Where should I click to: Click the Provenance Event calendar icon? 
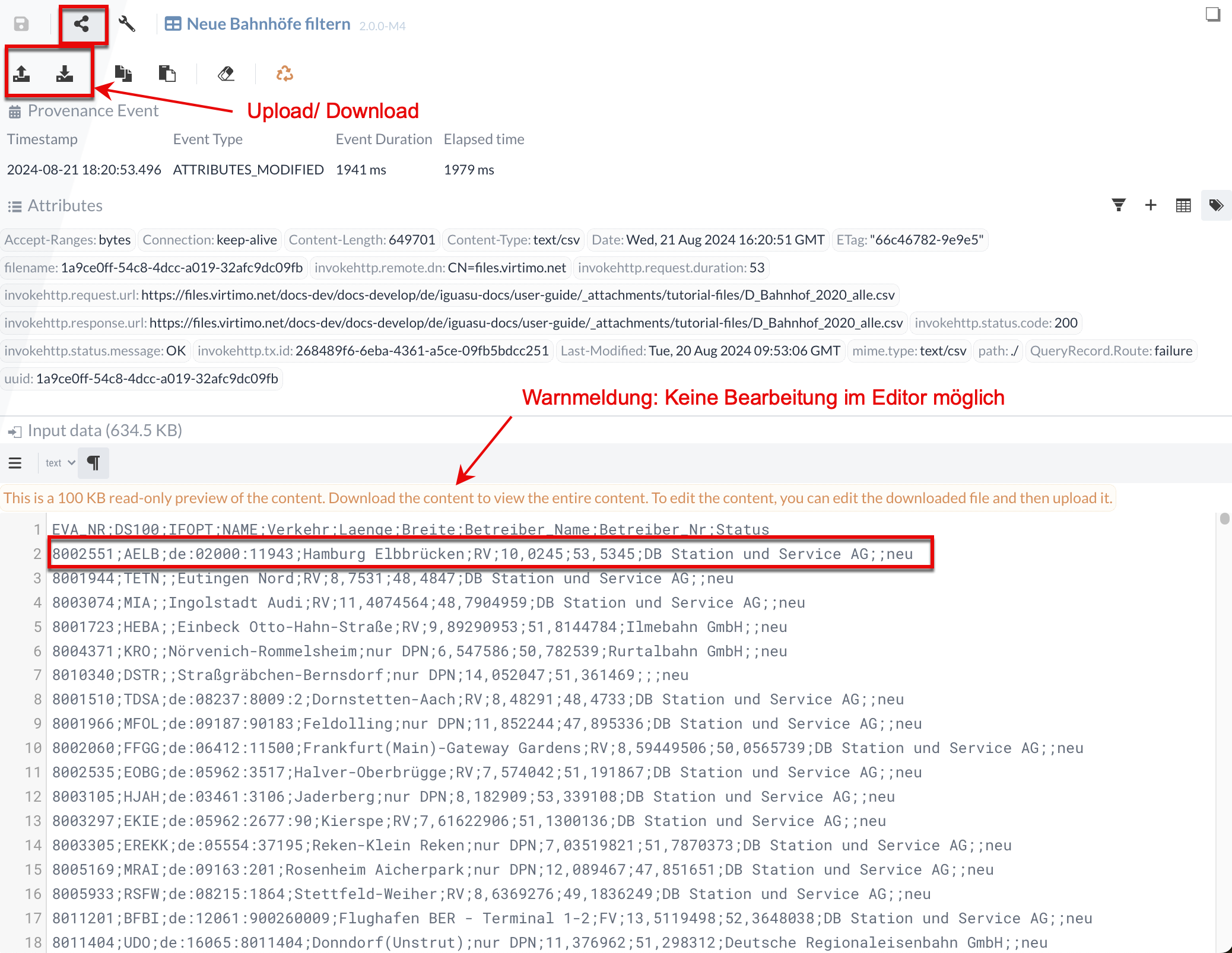(x=15, y=112)
